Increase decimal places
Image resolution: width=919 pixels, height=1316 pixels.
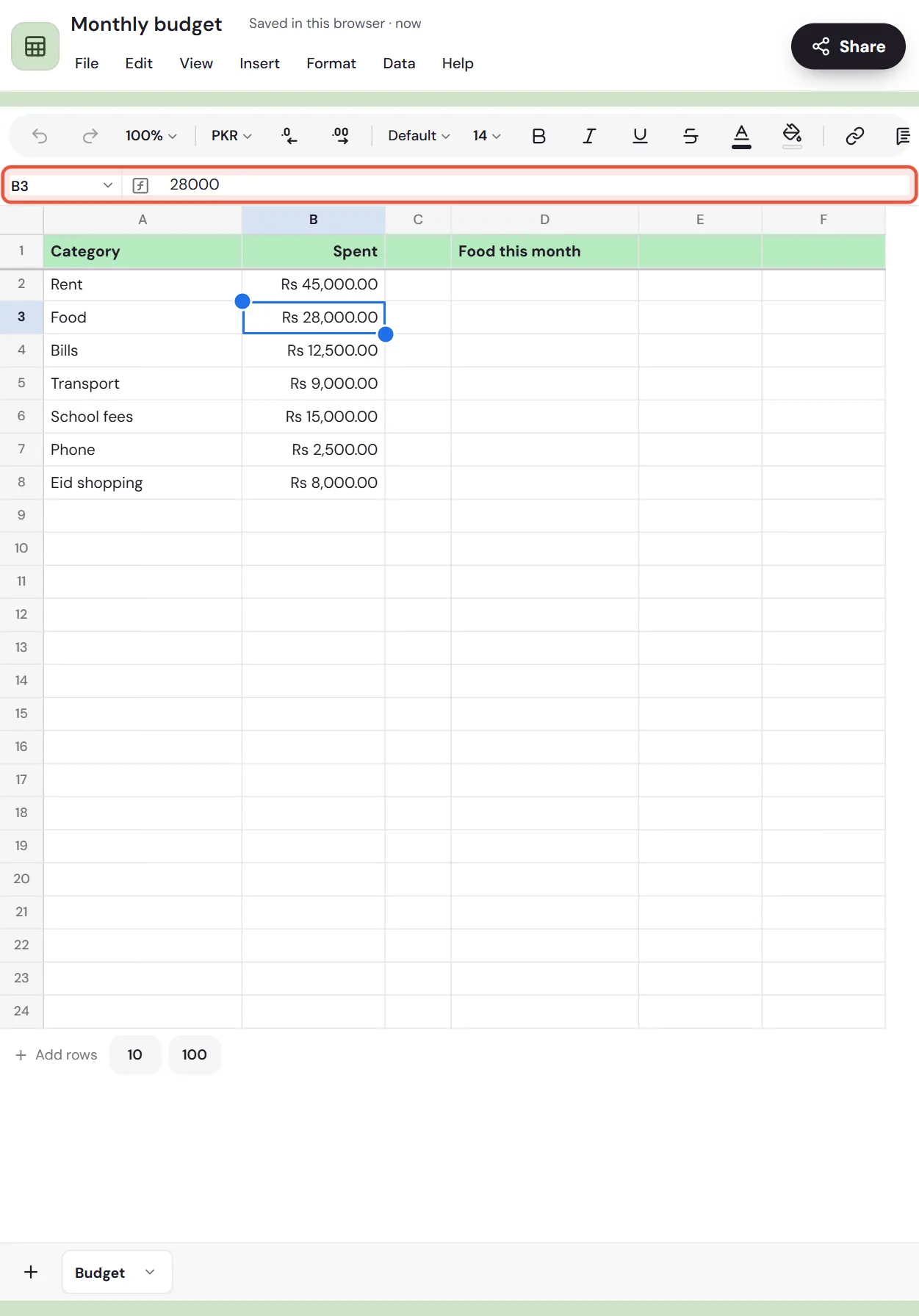tap(340, 136)
